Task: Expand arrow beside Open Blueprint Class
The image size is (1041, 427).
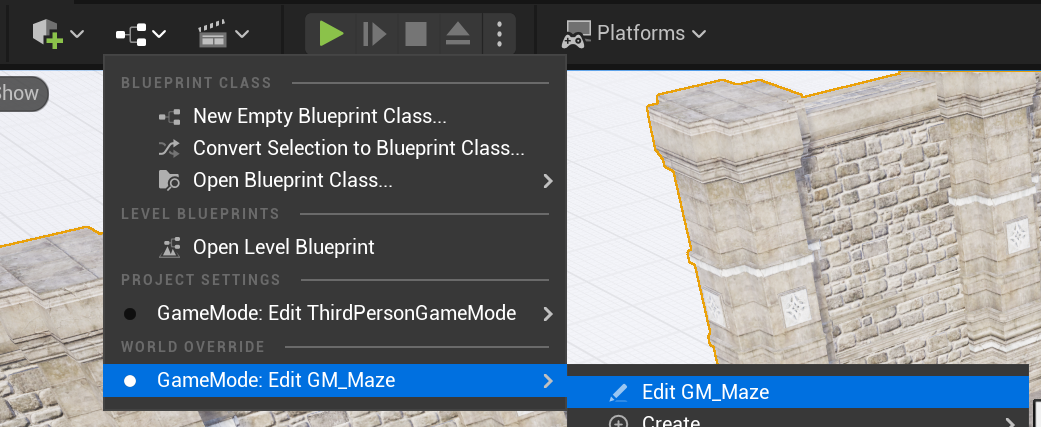Action: click(548, 181)
